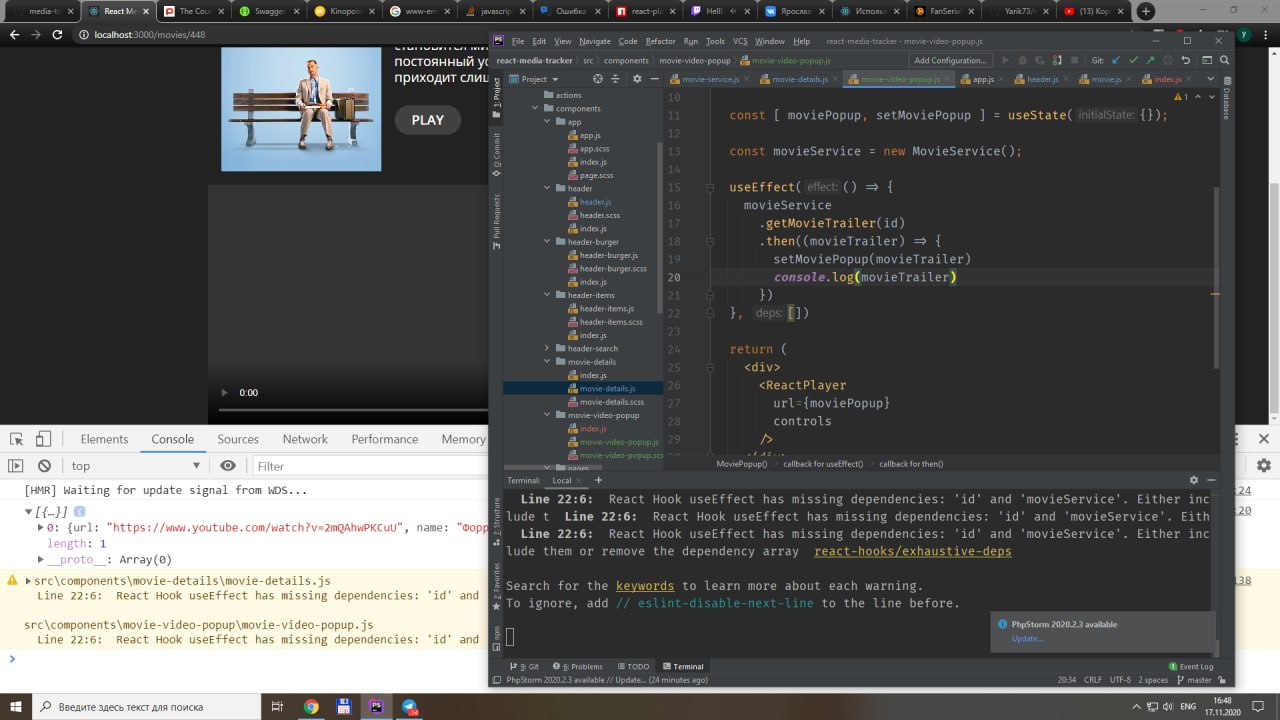Switch to the Performance tab in DevTools
This screenshot has height=720, width=1280.
click(x=385, y=439)
